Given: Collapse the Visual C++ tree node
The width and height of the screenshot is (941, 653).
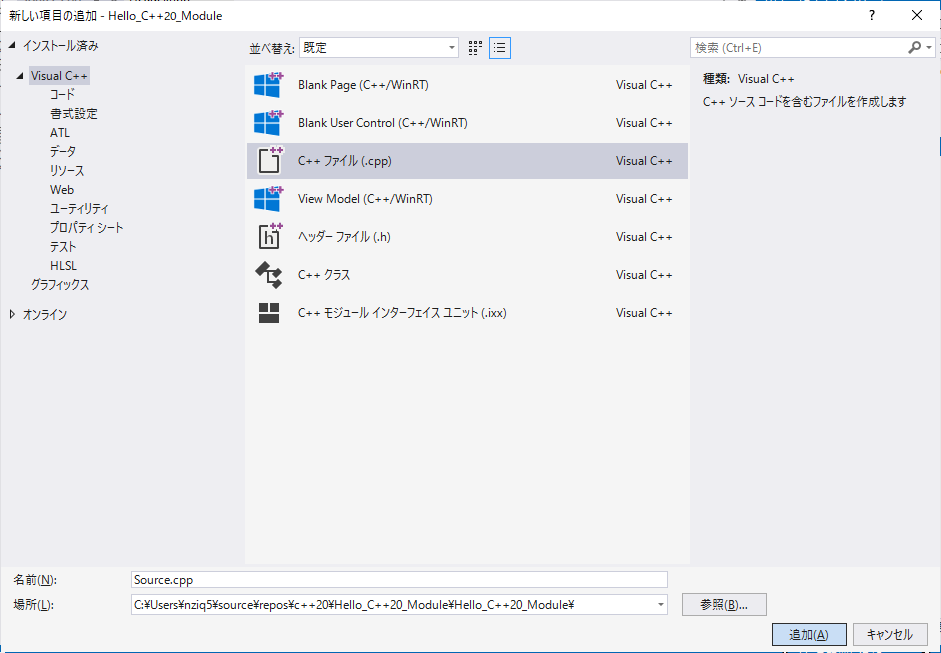Looking at the screenshot, I should (x=21, y=76).
